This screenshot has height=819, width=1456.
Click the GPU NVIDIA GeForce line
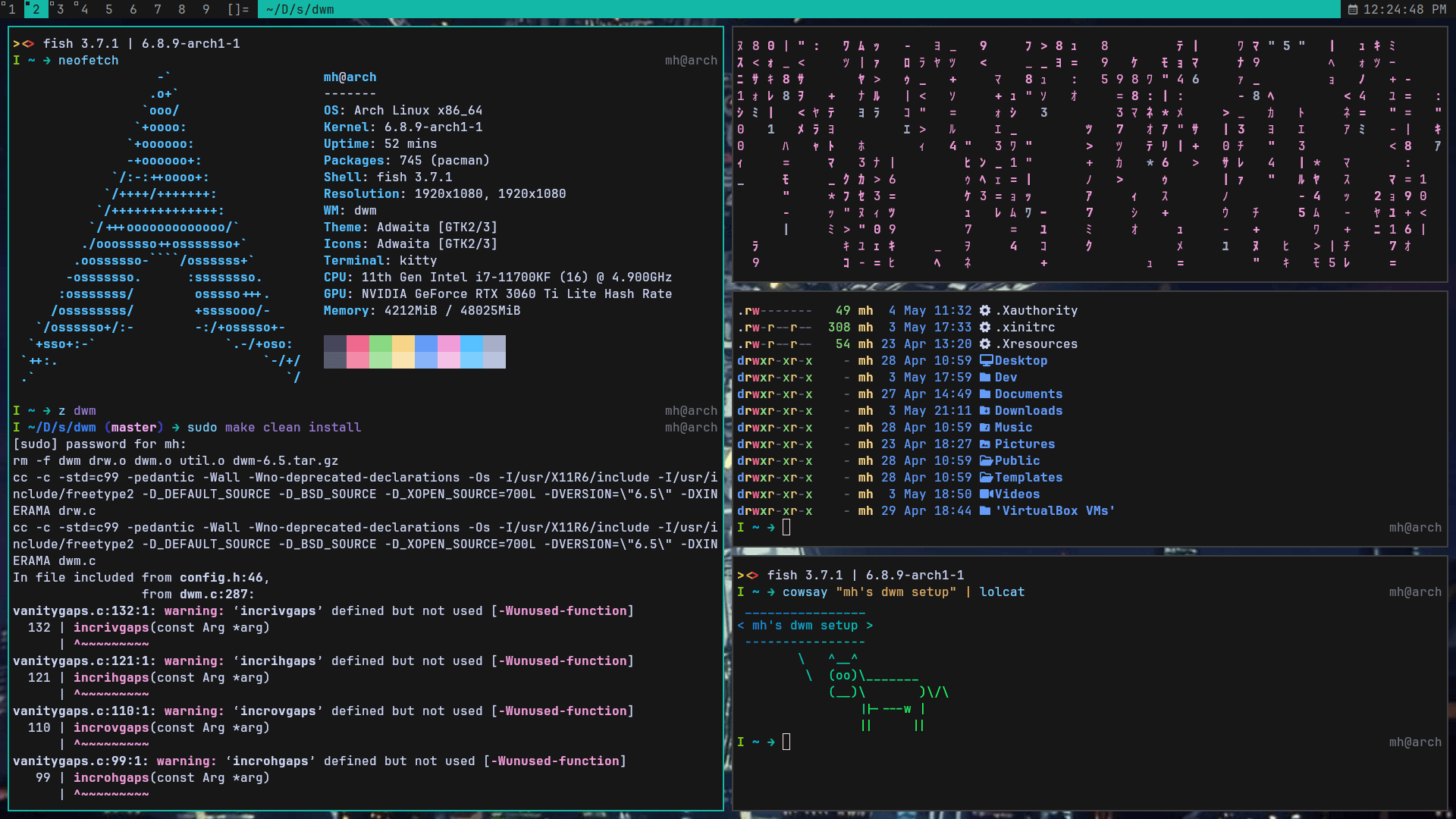pyautogui.click(x=497, y=293)
